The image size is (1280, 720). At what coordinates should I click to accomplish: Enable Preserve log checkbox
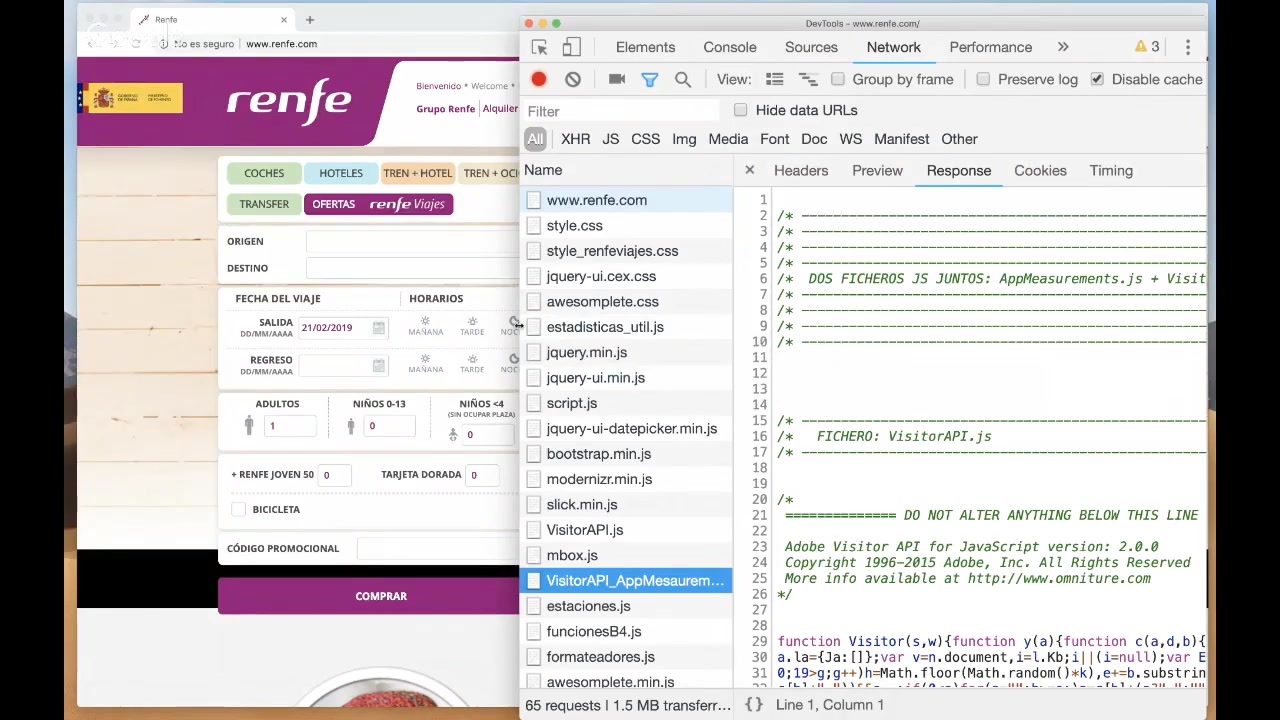pos(983,79)
